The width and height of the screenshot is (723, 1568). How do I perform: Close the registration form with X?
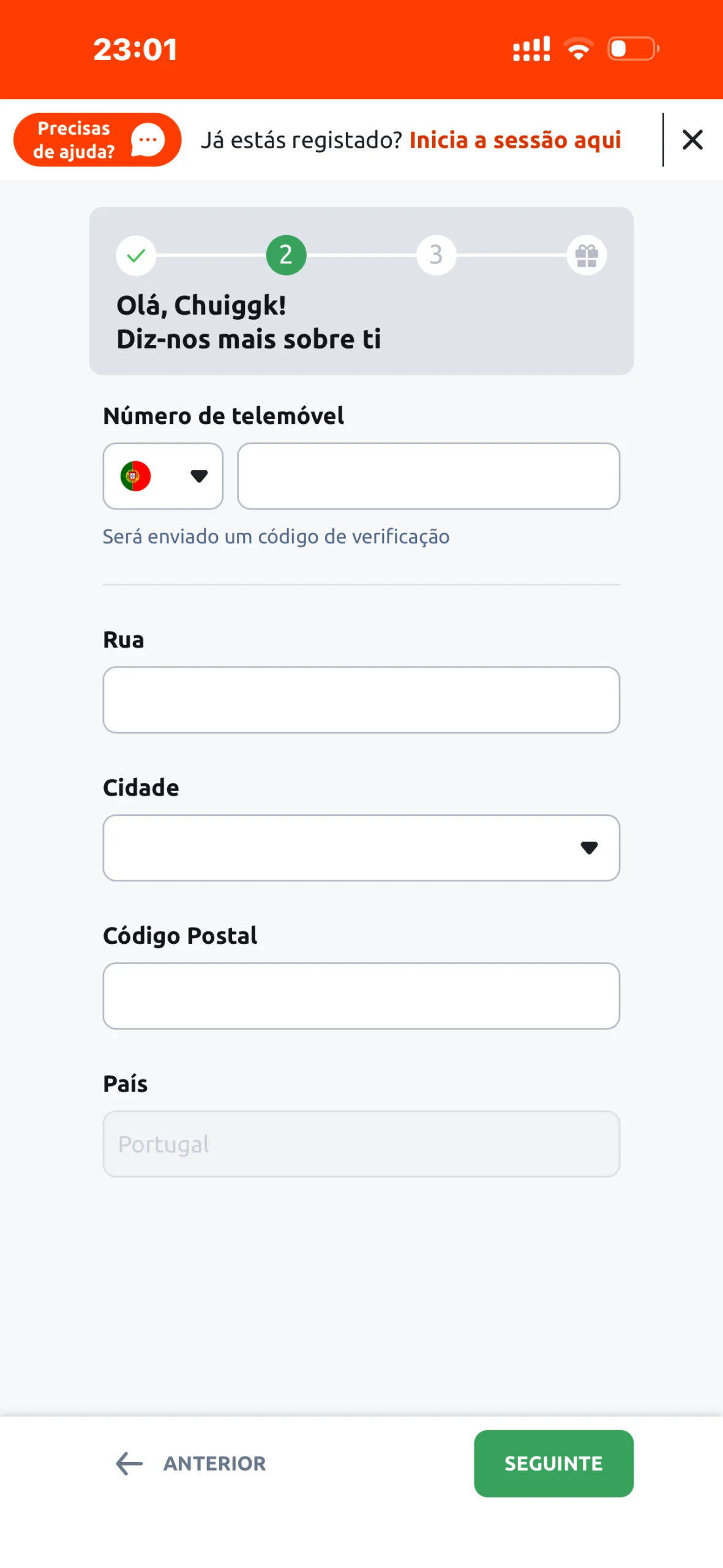[692, 140]
